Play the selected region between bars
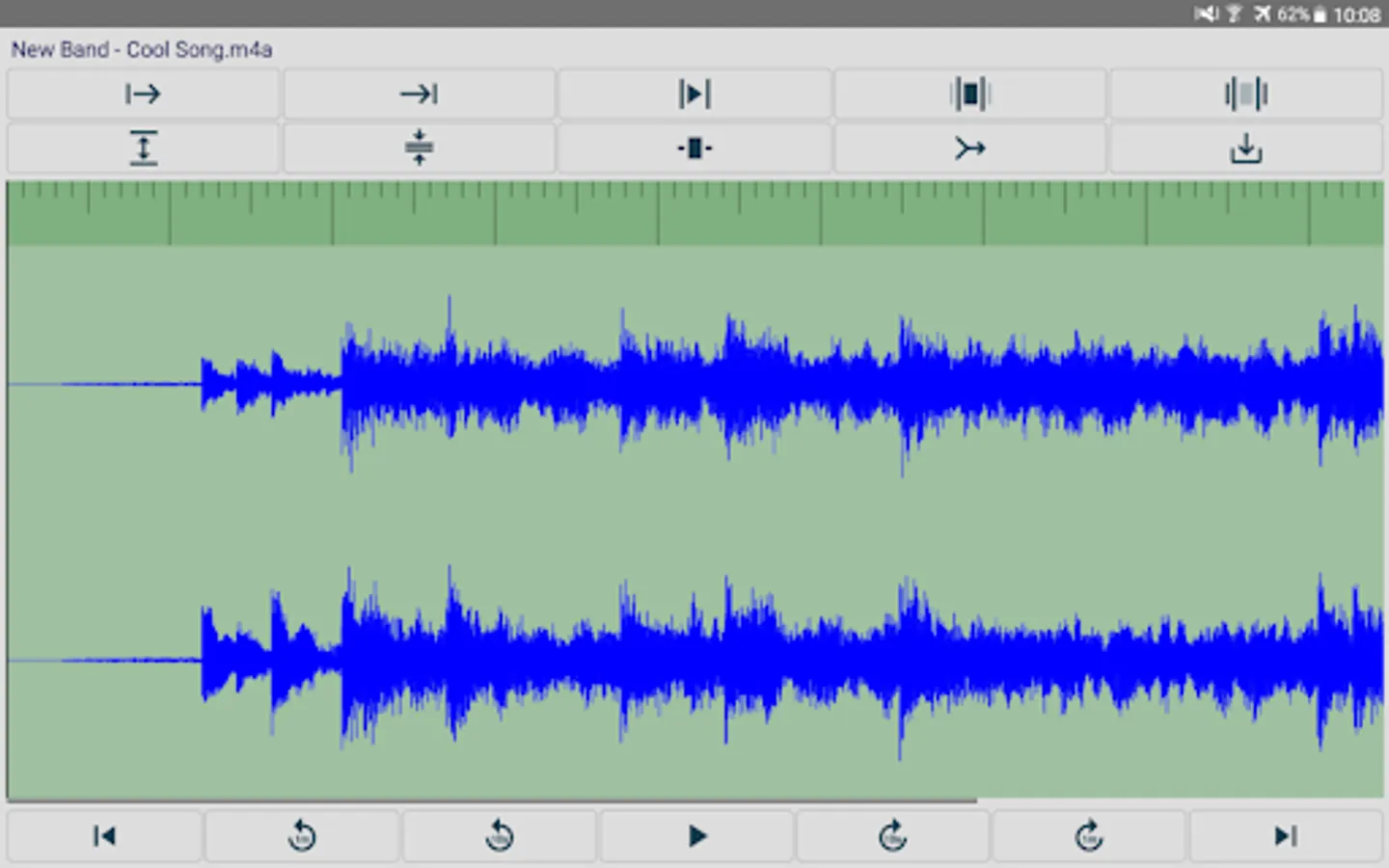The width and height of the screenshot is (1389, 868). click(x=694, y=94)
